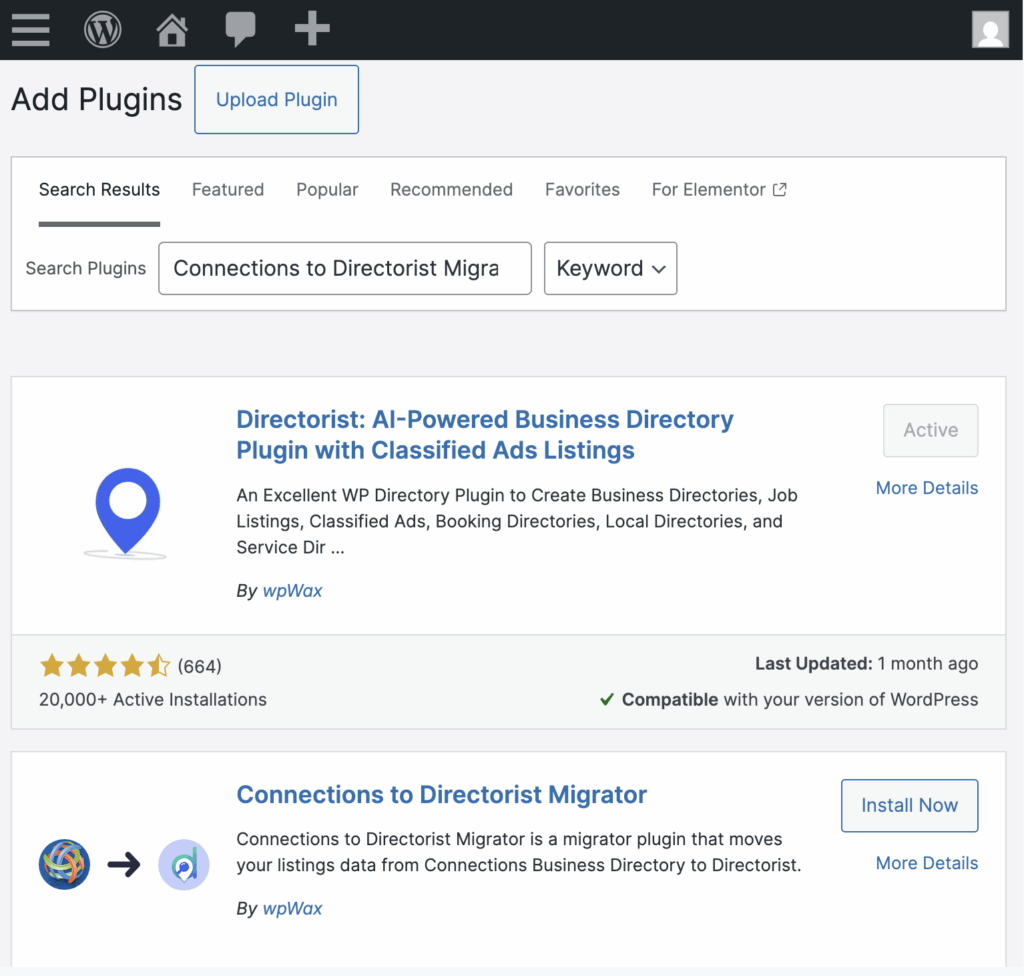Viewport: 1024px width, 976px height.
Task: Open comments via speech bubble icon
Action: pos(240,29)
